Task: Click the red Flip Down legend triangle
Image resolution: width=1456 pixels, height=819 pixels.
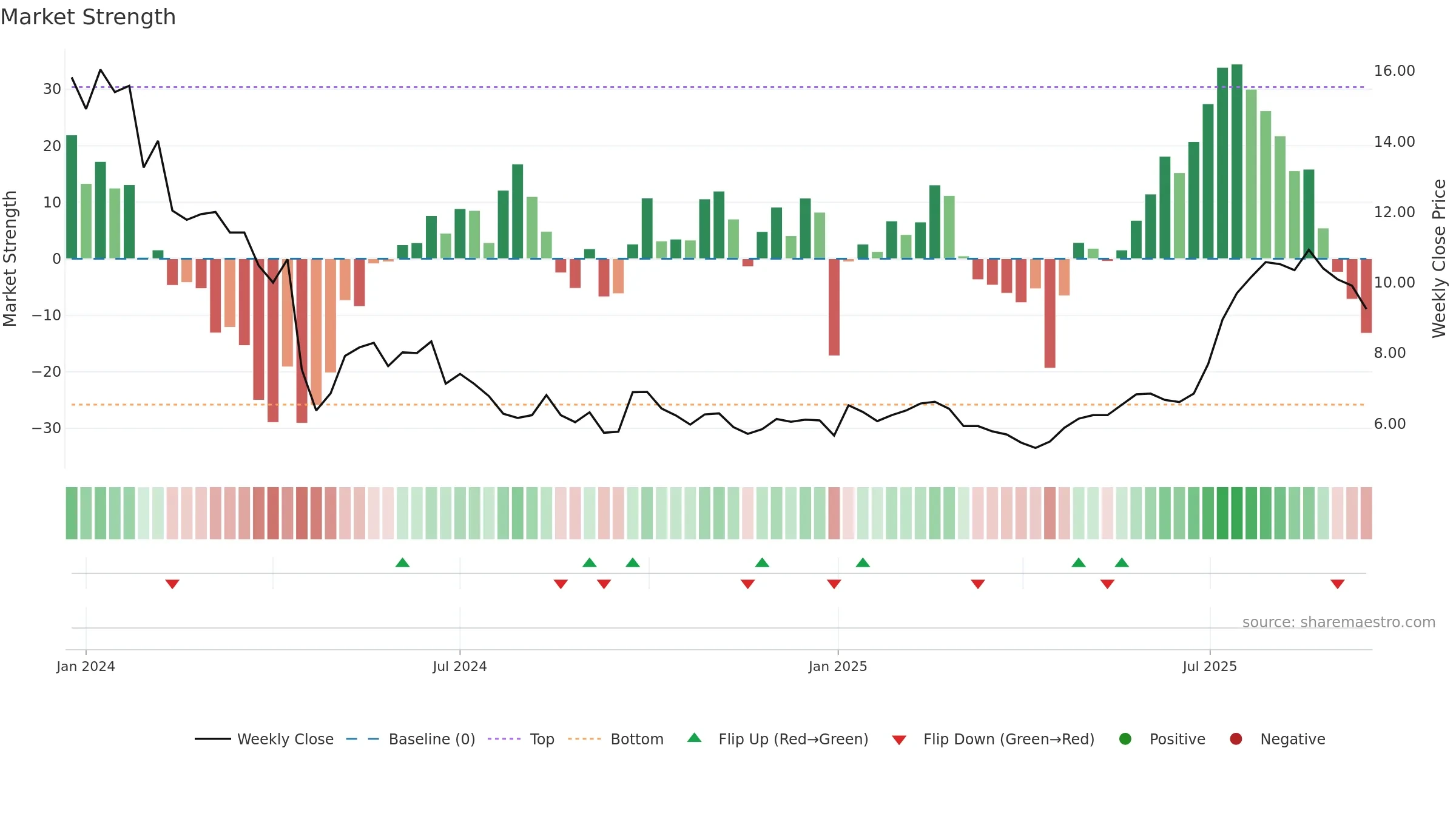Action: pyautogui.click(x=899, y=740)
